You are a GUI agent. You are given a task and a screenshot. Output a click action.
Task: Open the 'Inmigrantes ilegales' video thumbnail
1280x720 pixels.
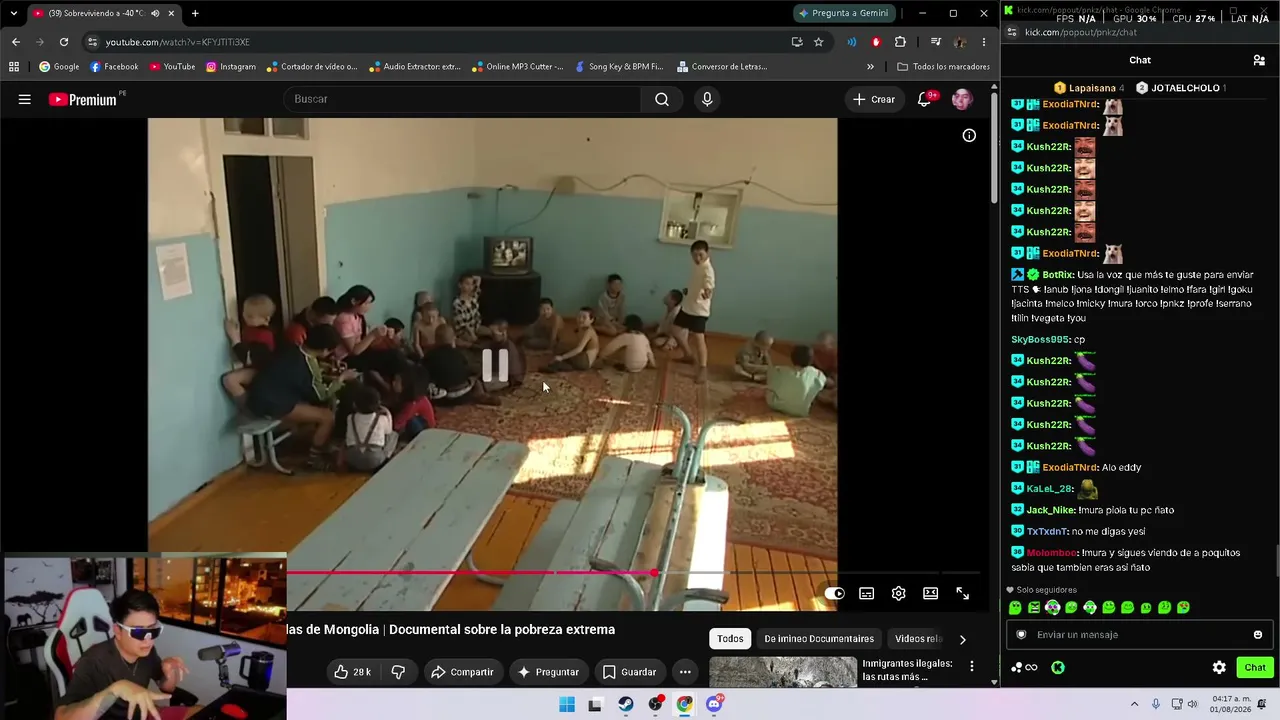[783, 671]
